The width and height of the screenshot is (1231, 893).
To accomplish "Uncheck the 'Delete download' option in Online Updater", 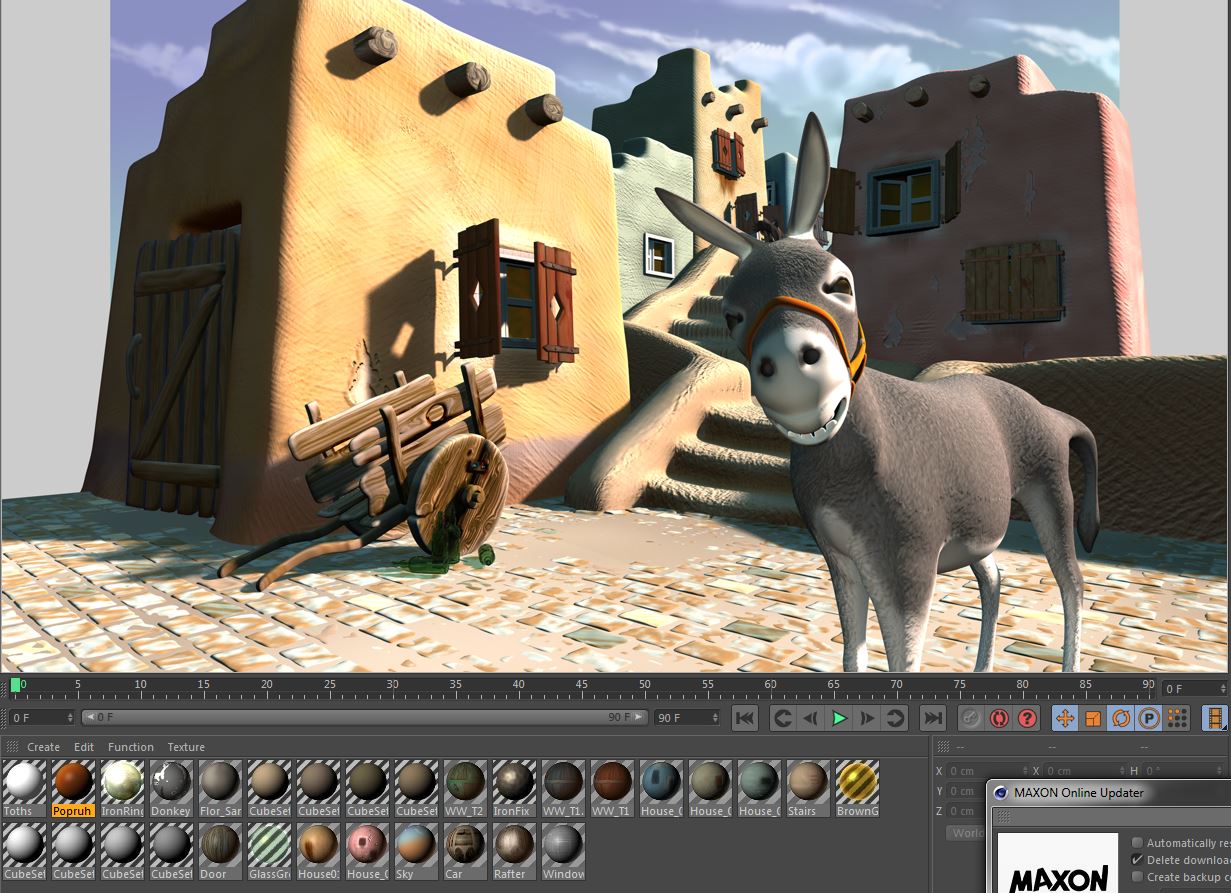I will (x=1137, y=860).
